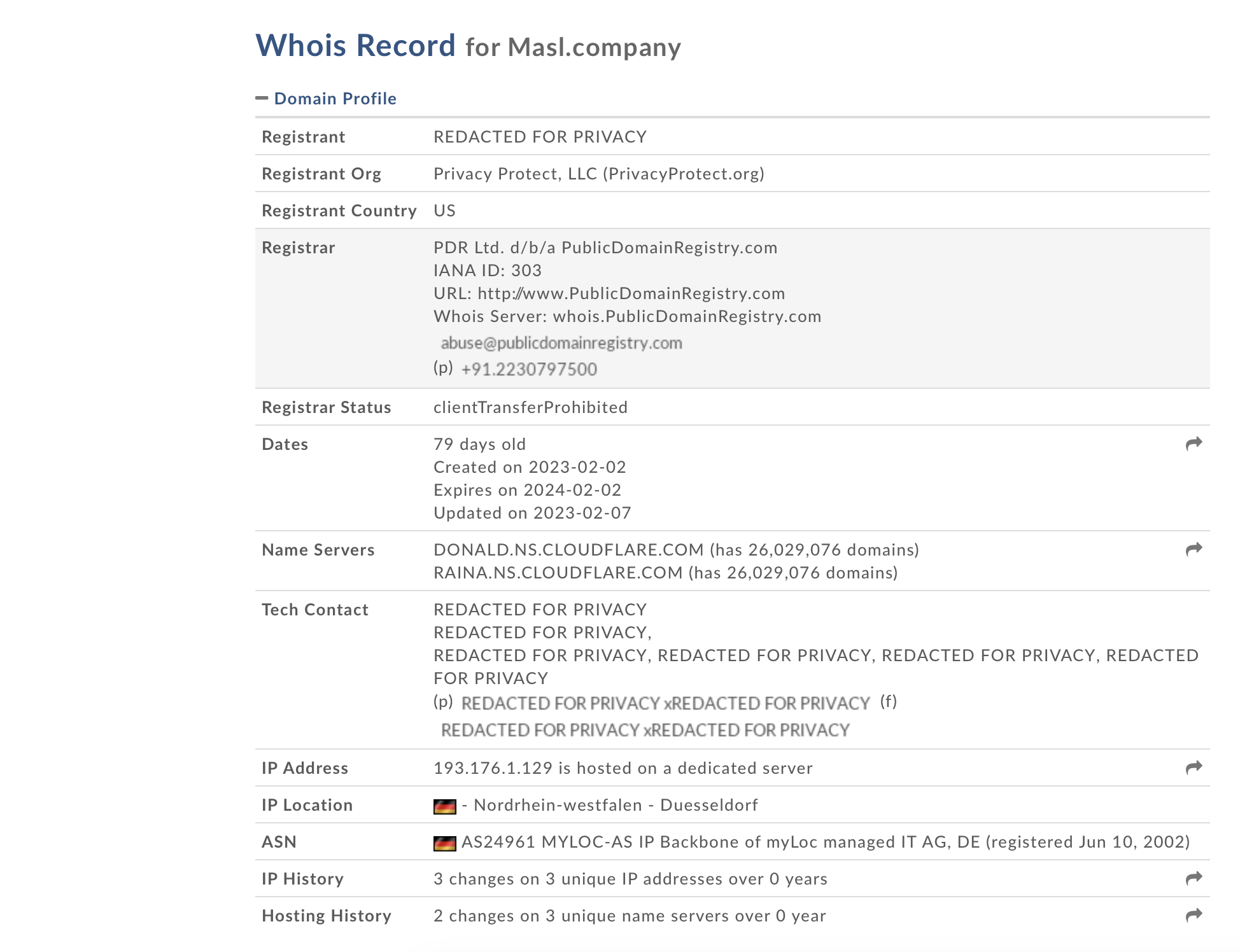Click the '79 days old' text

pos(479,444)
